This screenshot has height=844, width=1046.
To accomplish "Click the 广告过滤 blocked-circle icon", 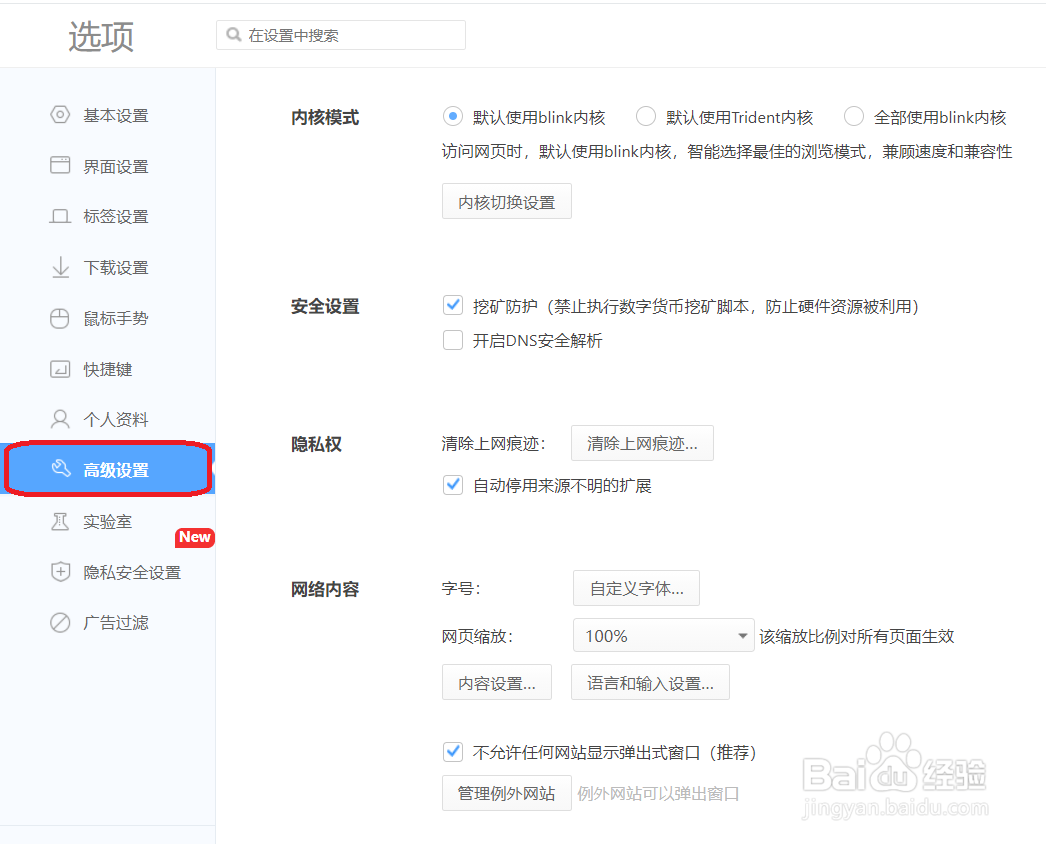I will pos(60,622).
